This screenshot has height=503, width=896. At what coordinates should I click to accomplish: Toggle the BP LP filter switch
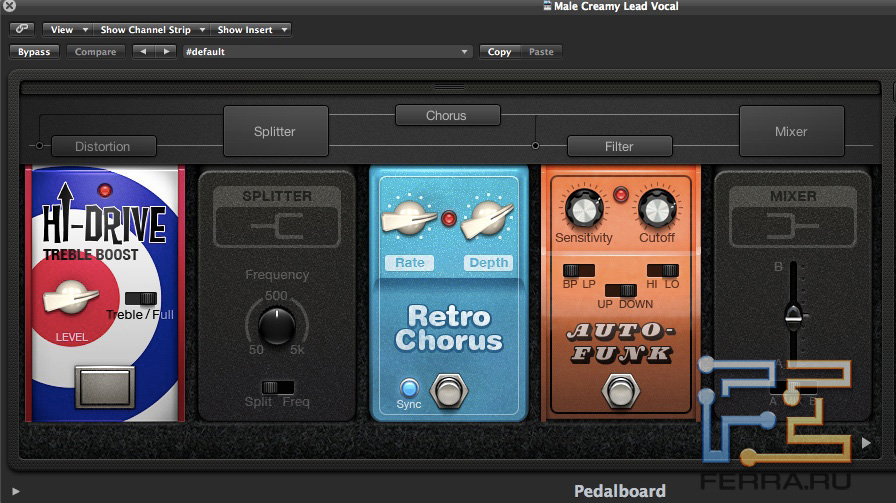point(578,270)
